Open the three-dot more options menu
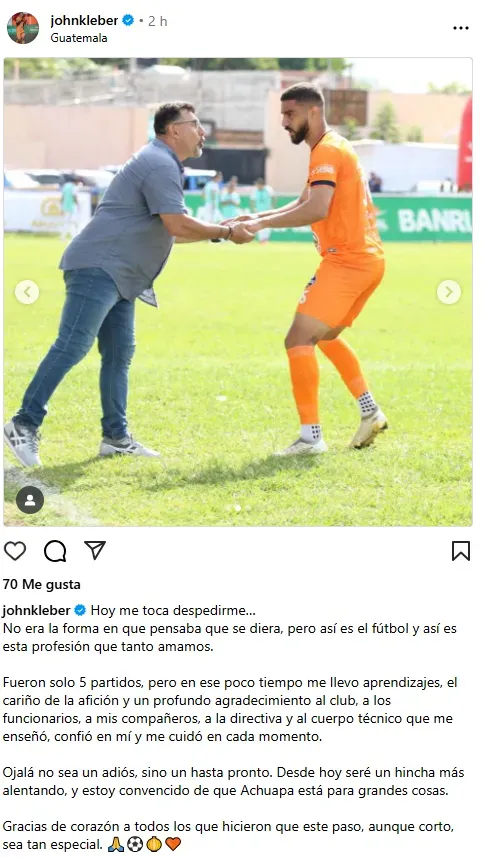 click(461, 28)
